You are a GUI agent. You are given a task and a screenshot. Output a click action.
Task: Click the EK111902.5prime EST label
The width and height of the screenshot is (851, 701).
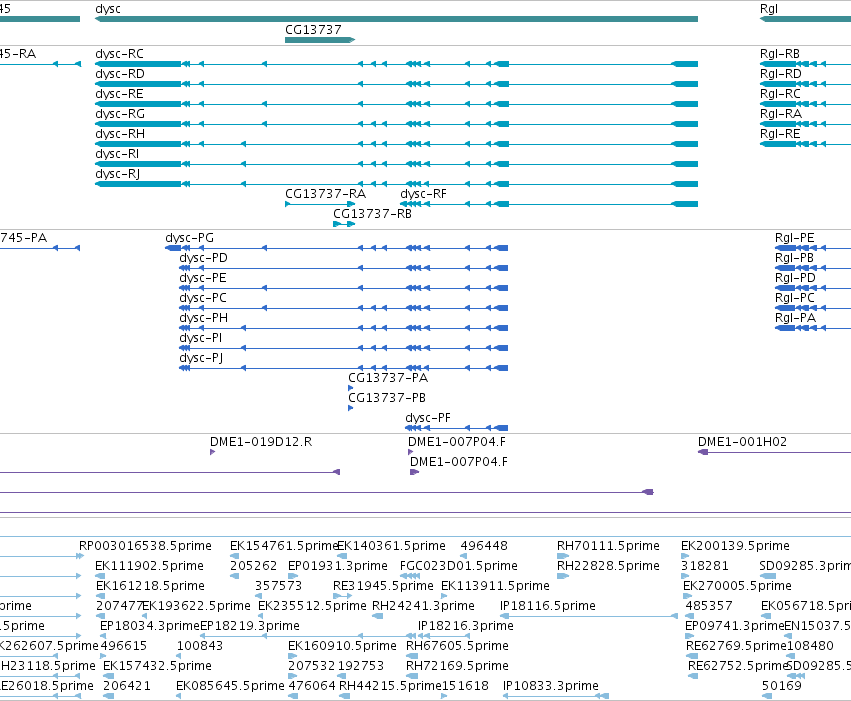pos(149,565)
